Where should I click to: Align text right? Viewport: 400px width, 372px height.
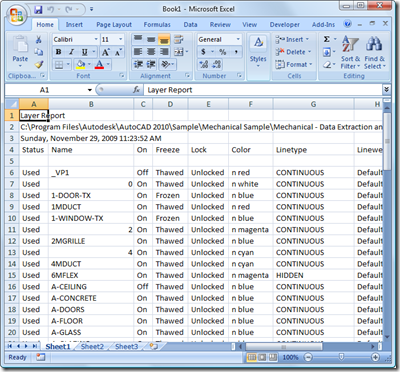[164, 52]
